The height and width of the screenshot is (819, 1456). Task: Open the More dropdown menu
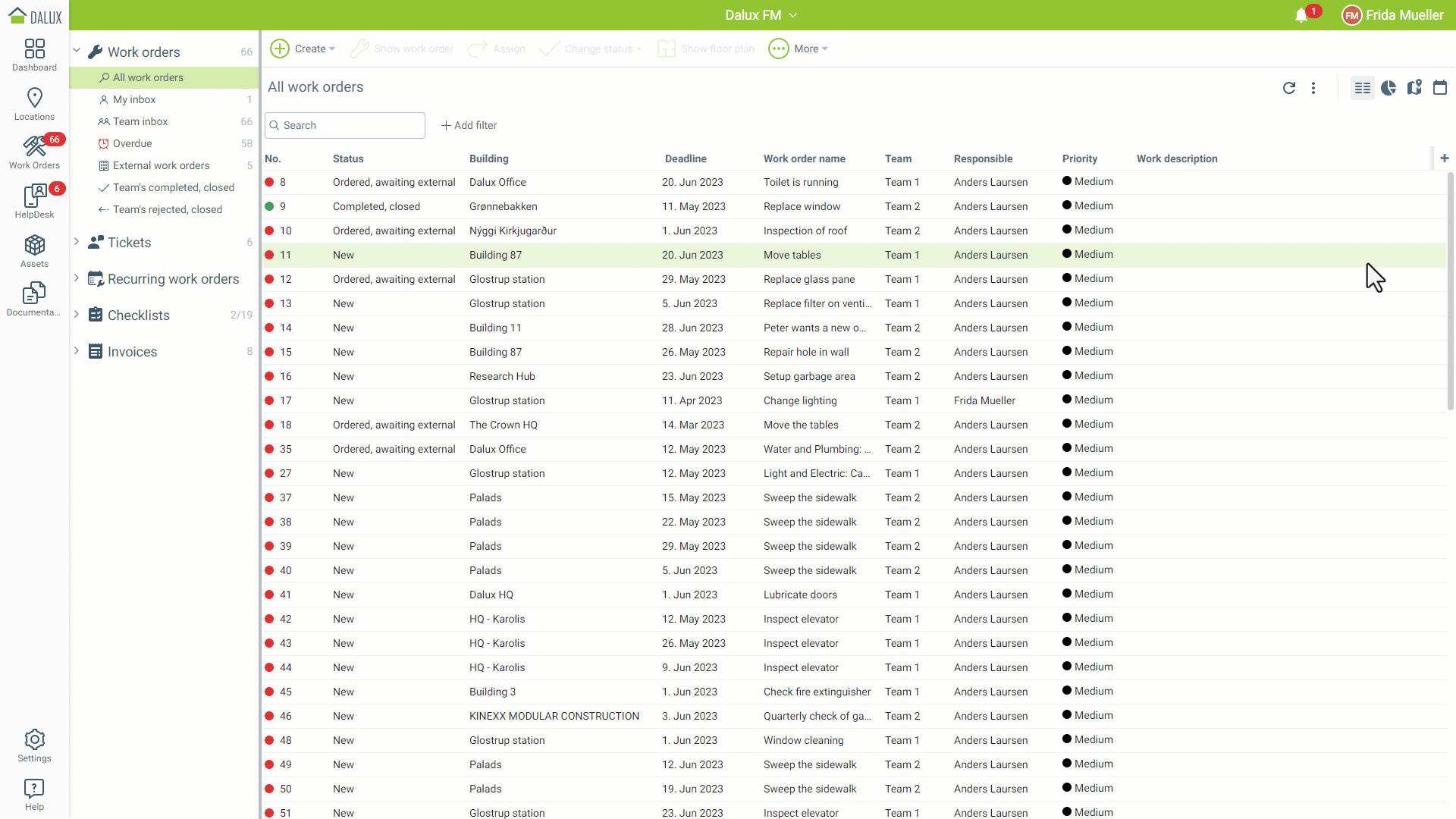(x=799, y=49)
